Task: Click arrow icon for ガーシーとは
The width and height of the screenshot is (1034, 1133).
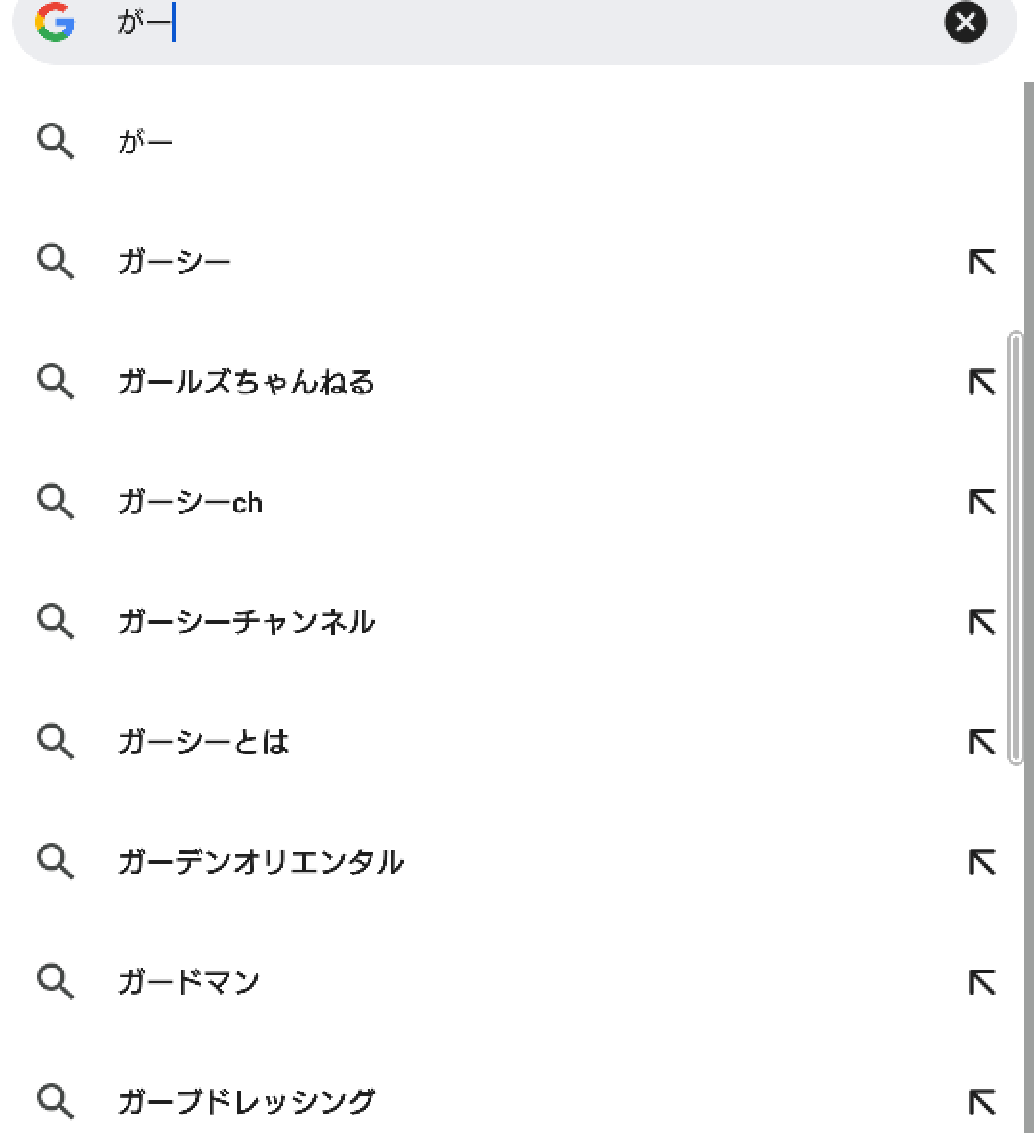Action: coord(982,741)
